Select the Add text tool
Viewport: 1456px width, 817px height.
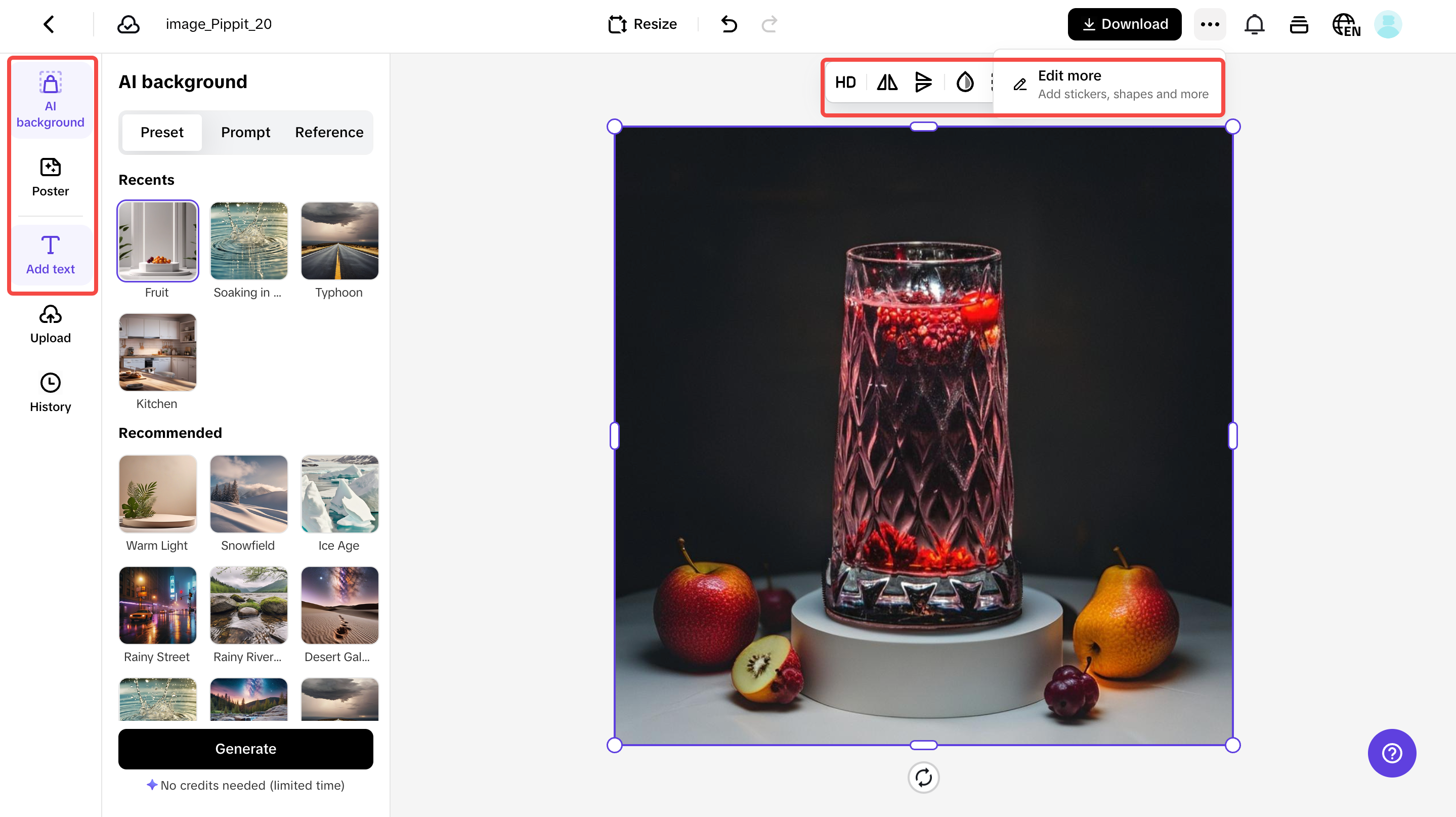click(50, 255)
